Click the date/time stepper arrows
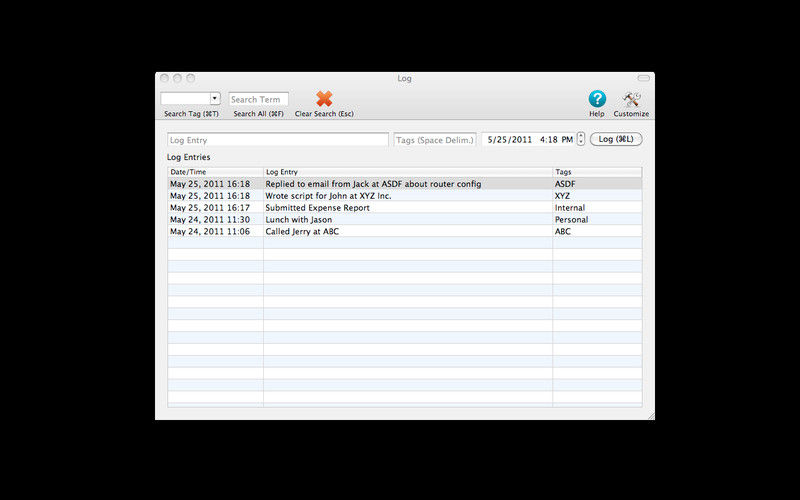800x500 pixels. pos(581,139)
